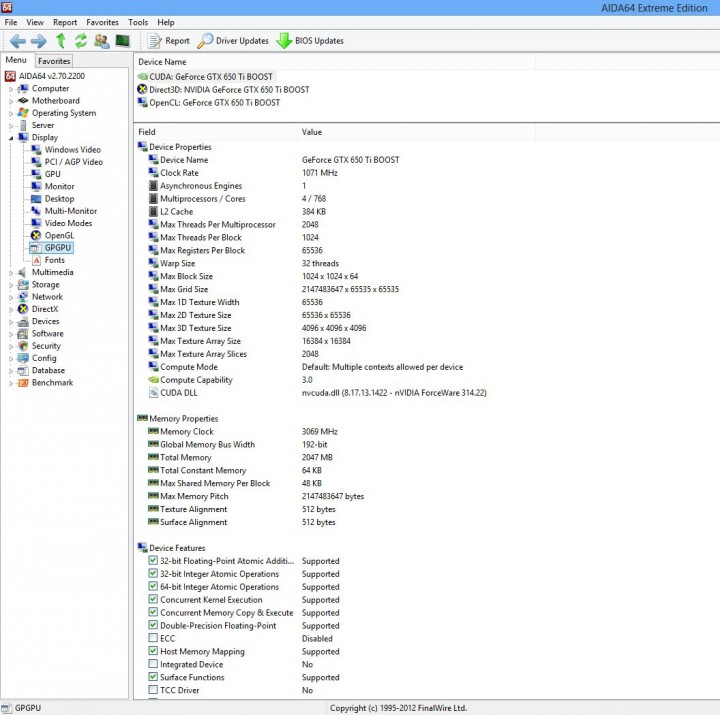Select the Operating System tree icon

pyautogui.click(x=23, y=113)
